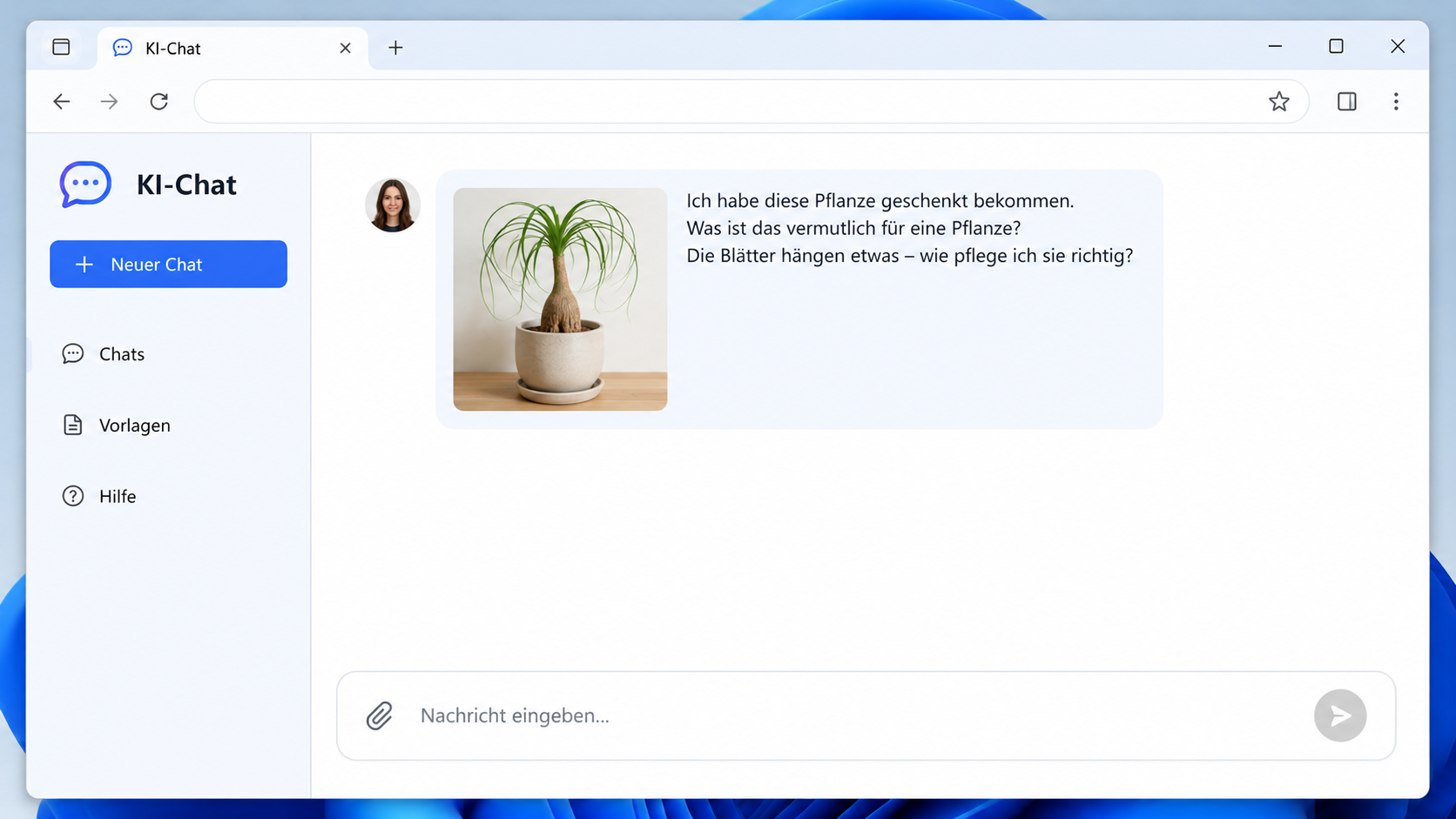Screen dimensions: 1456x819
Task: Attach a file with the paperclip icon
Action: tap(379, 715)
